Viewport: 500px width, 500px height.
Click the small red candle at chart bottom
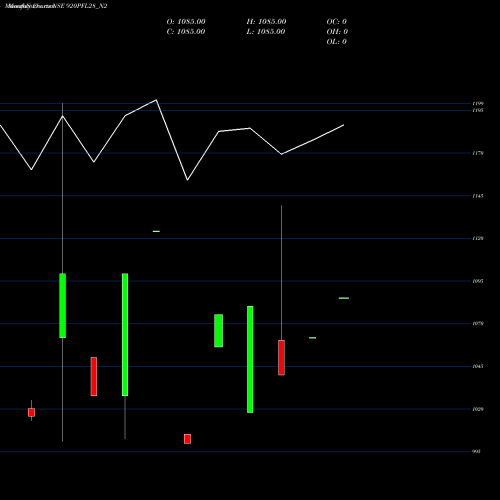[187, 439]
